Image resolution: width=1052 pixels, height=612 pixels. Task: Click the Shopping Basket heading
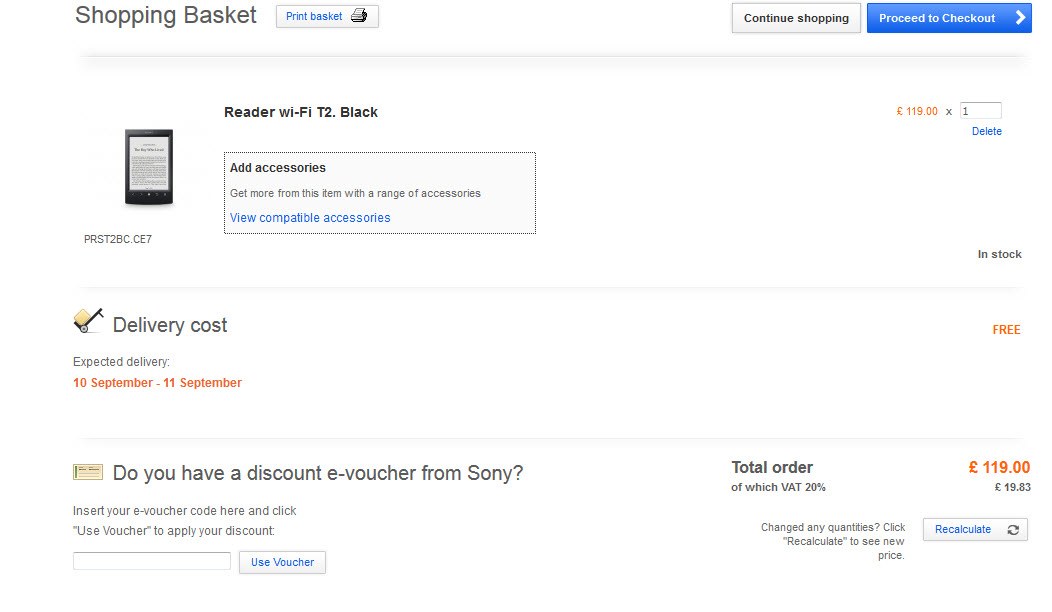pyautogui.click(x=166, y=16)
